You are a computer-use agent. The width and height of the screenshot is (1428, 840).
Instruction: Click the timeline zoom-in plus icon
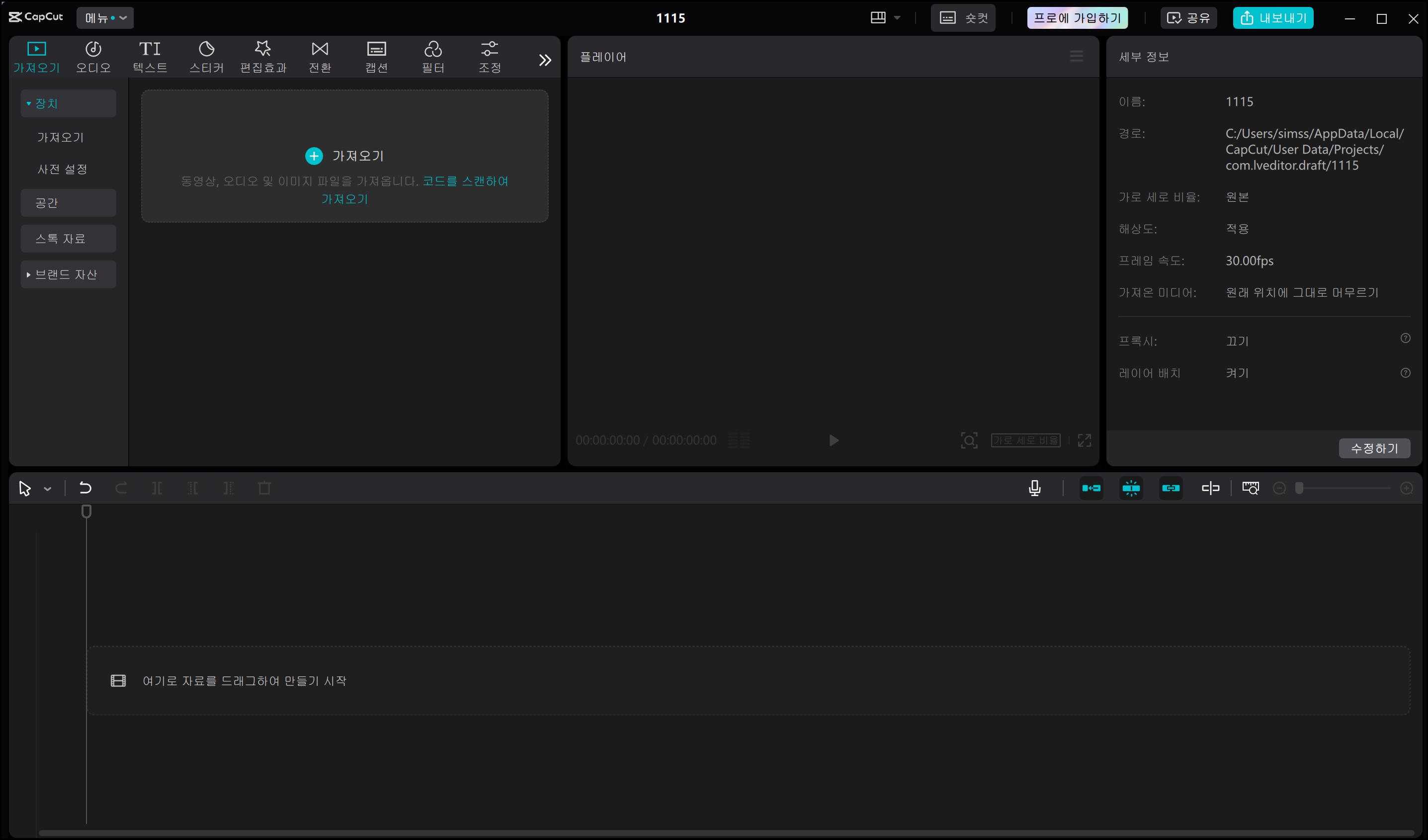pos(1407,488)
